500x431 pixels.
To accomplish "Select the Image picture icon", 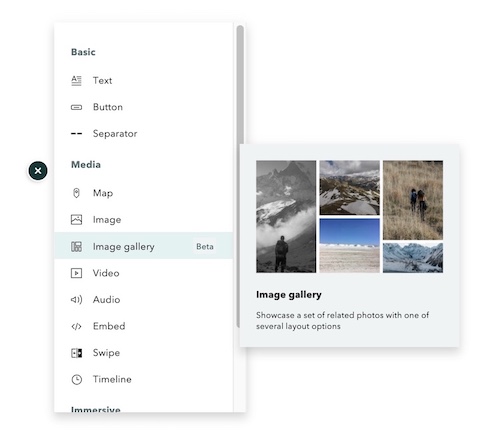I will pos(76,220).
